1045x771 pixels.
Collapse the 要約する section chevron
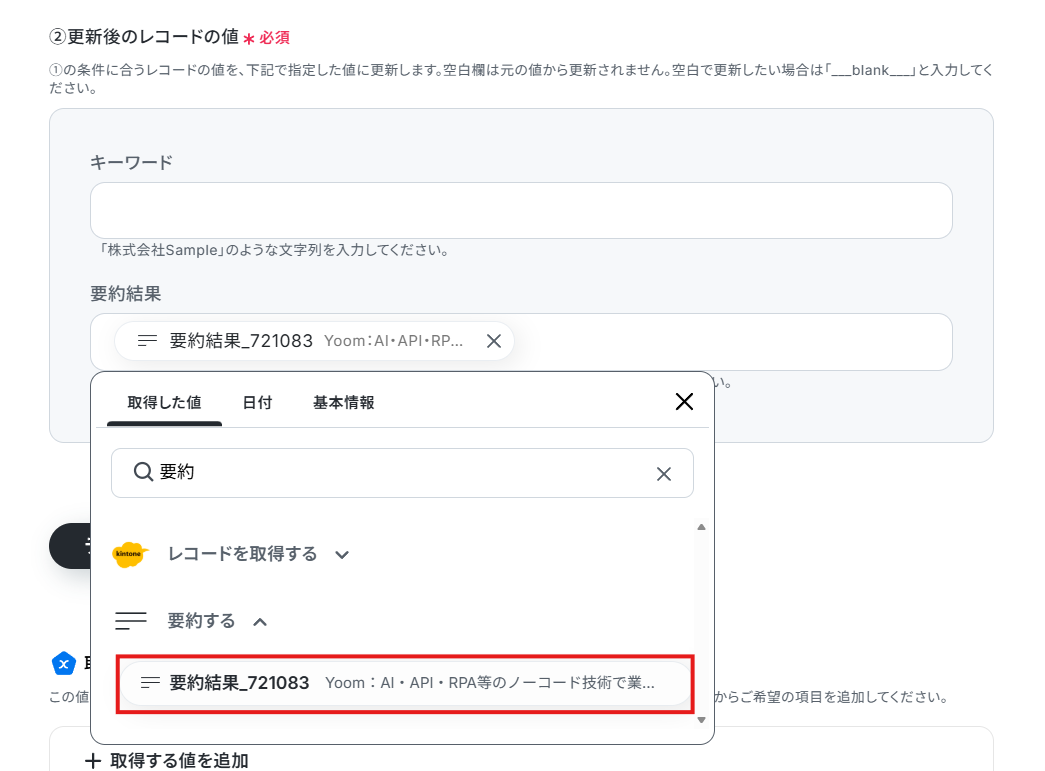(261, 622)
